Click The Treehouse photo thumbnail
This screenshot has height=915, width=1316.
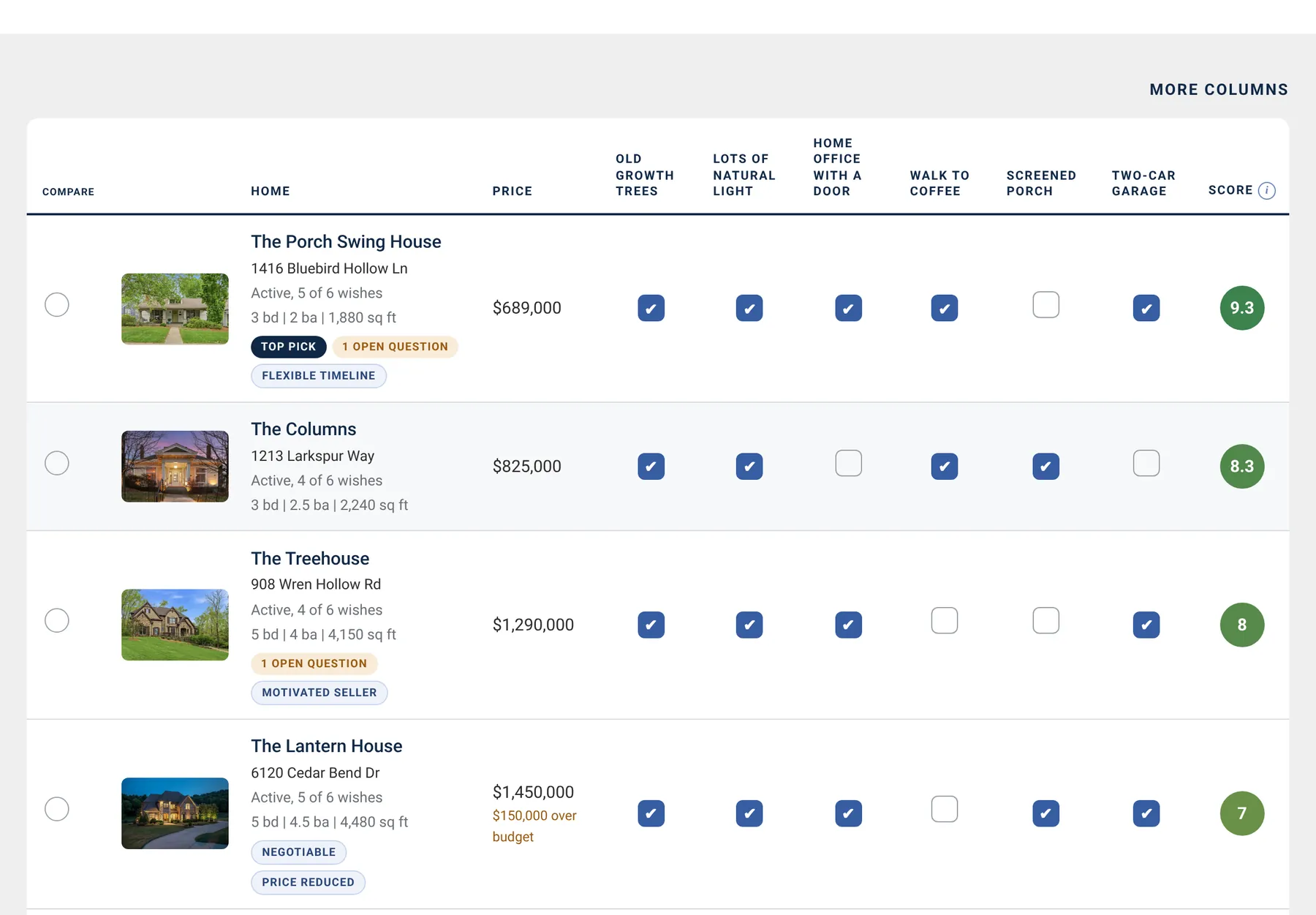[x=175, y=625]
